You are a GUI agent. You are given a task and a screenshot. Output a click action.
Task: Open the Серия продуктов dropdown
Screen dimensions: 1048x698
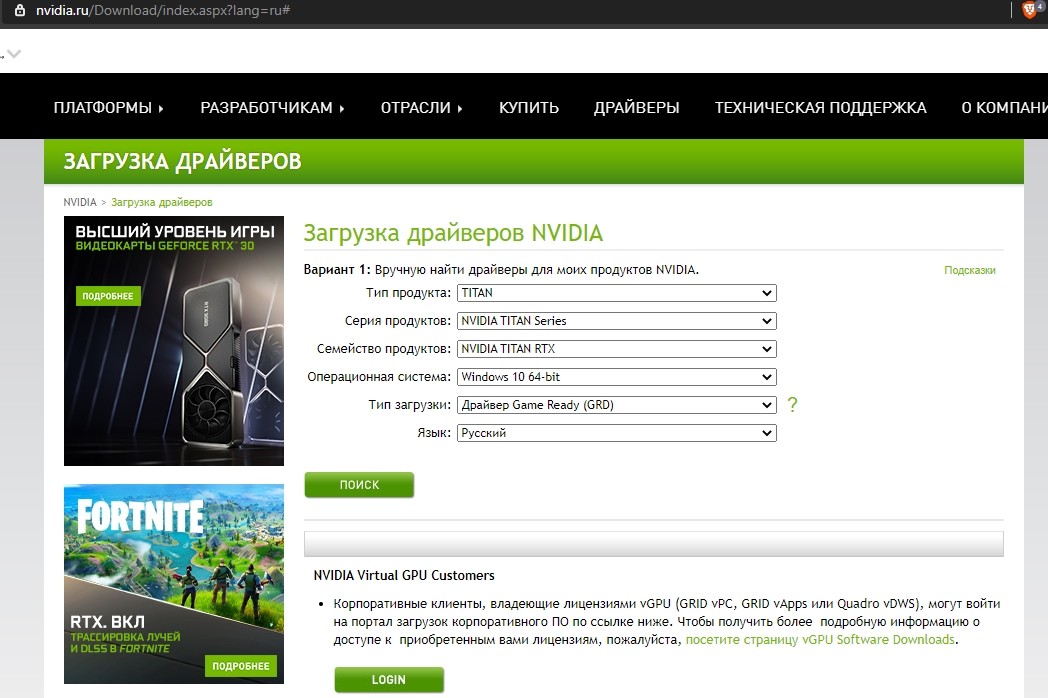pos(616,321)
